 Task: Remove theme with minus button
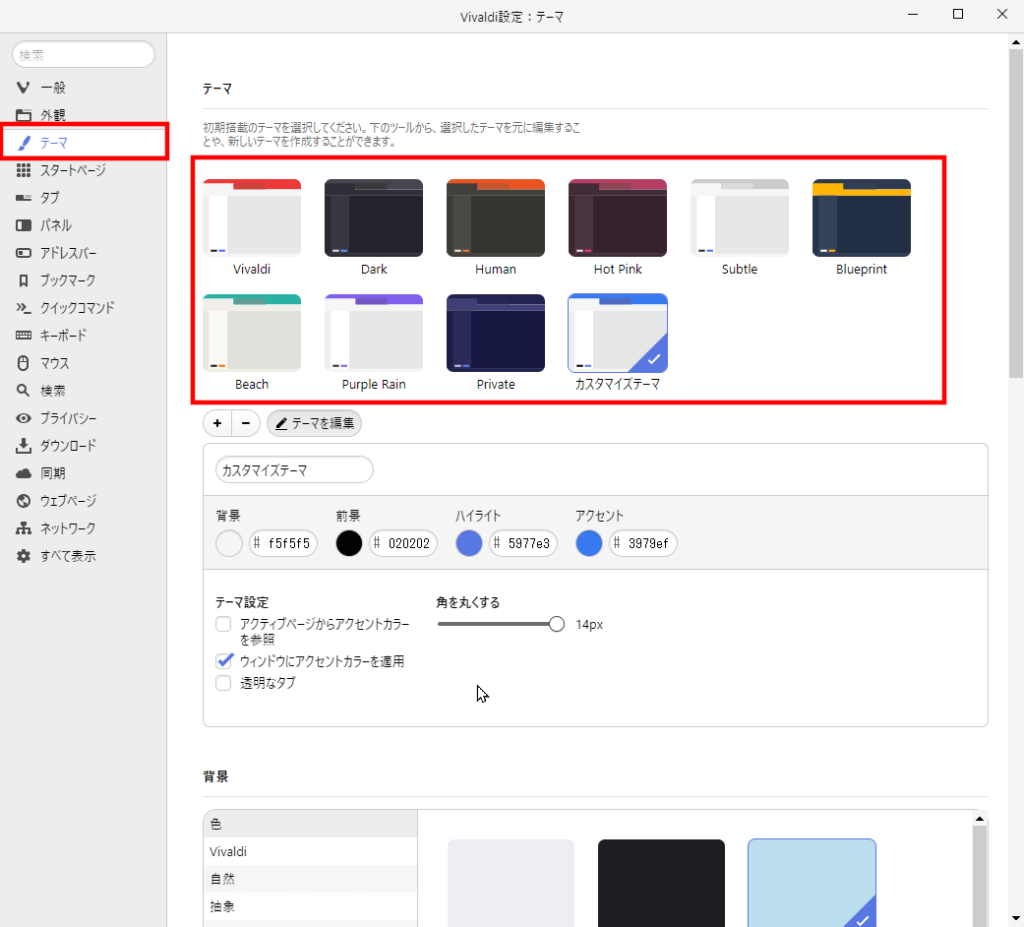(x=246, y=423)
